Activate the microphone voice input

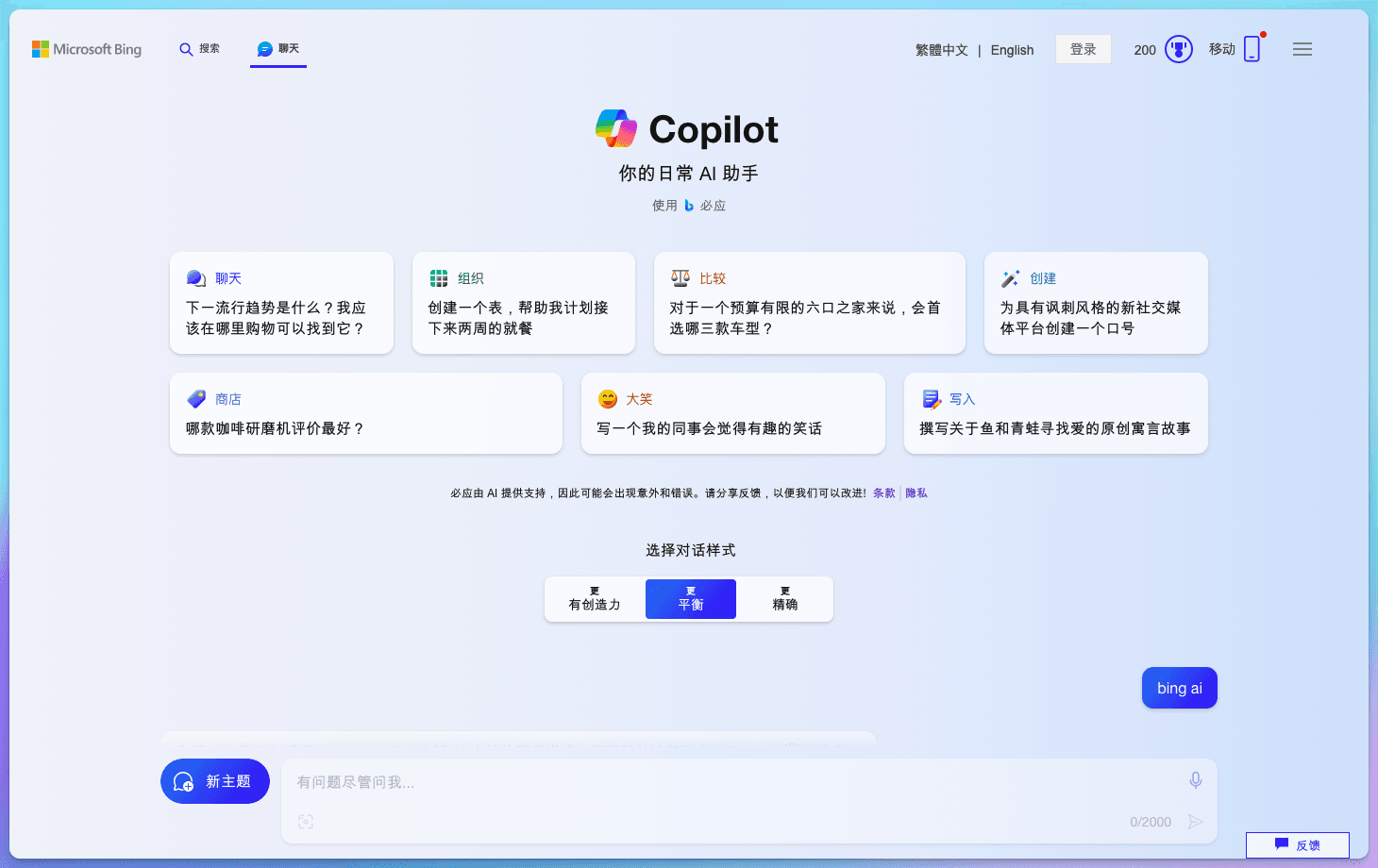click(x=1196, y=780)
